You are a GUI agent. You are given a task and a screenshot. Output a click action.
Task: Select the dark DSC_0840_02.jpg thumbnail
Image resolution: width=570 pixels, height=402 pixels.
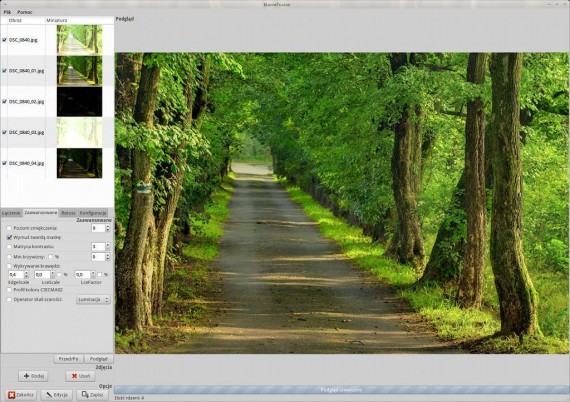point(79,101)
